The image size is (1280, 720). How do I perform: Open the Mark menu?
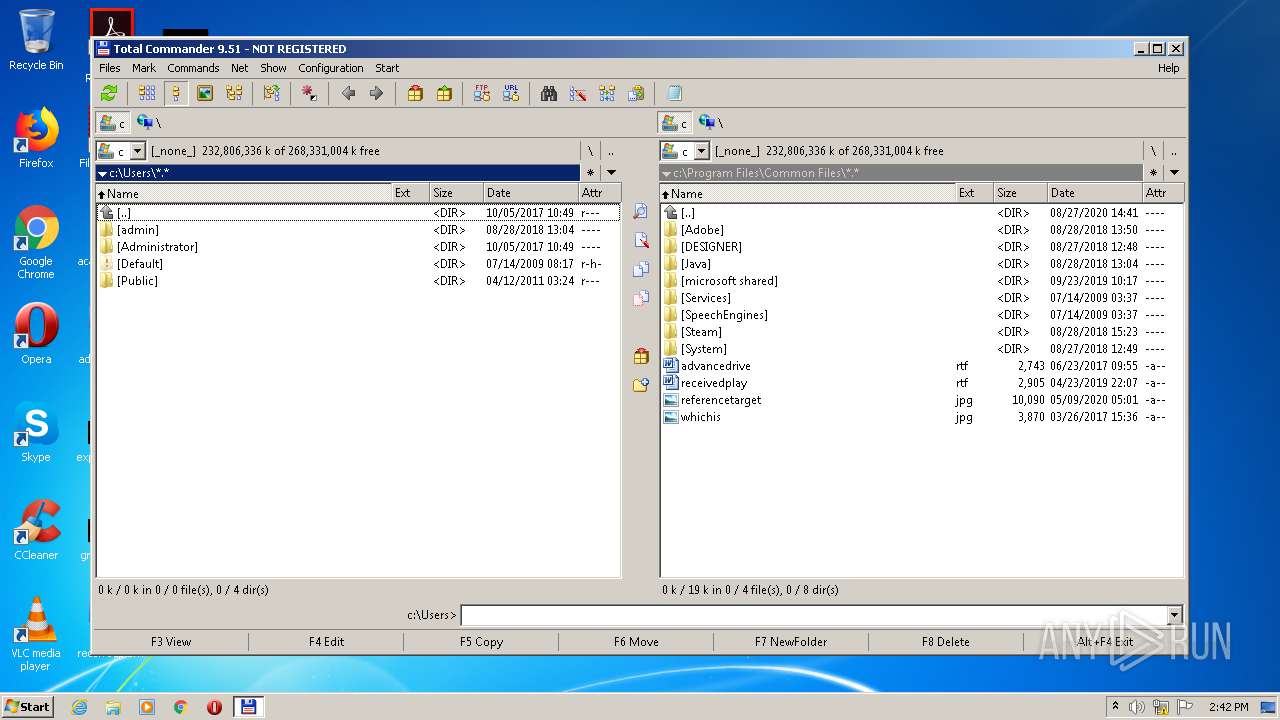144,68
